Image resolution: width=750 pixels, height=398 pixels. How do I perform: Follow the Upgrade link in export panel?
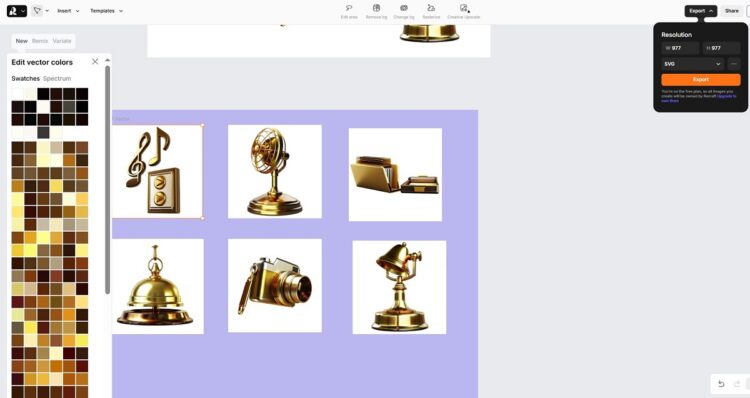click(x=726, y=96)
